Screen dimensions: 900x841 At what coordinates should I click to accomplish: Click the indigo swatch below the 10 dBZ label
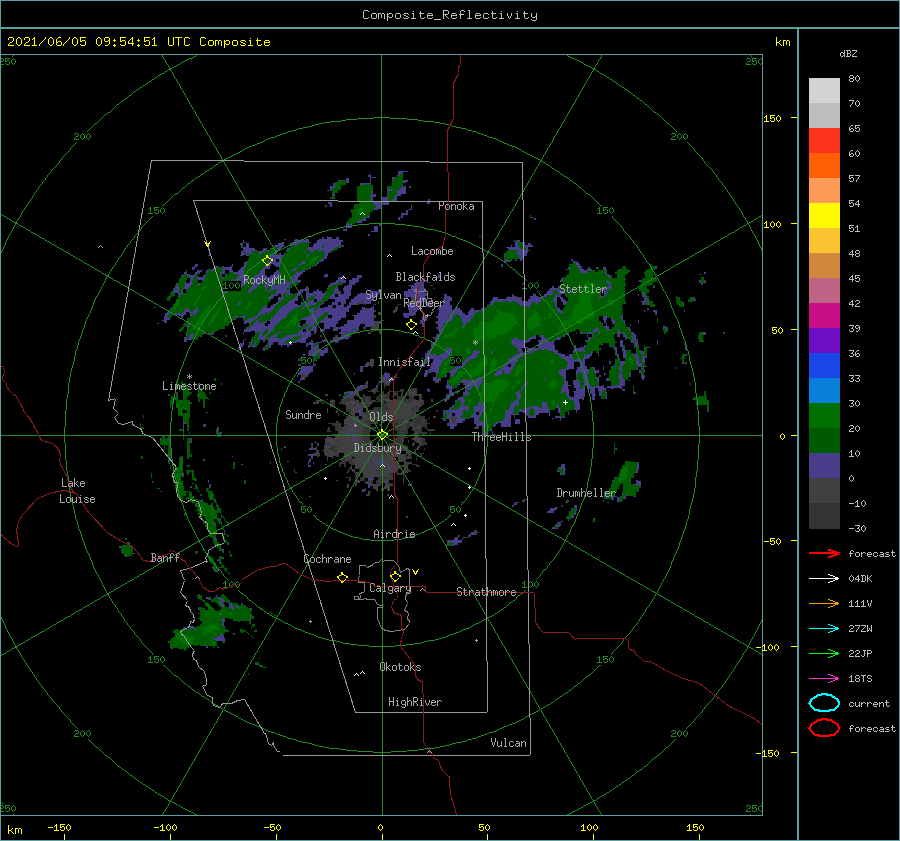coord(824,466)
